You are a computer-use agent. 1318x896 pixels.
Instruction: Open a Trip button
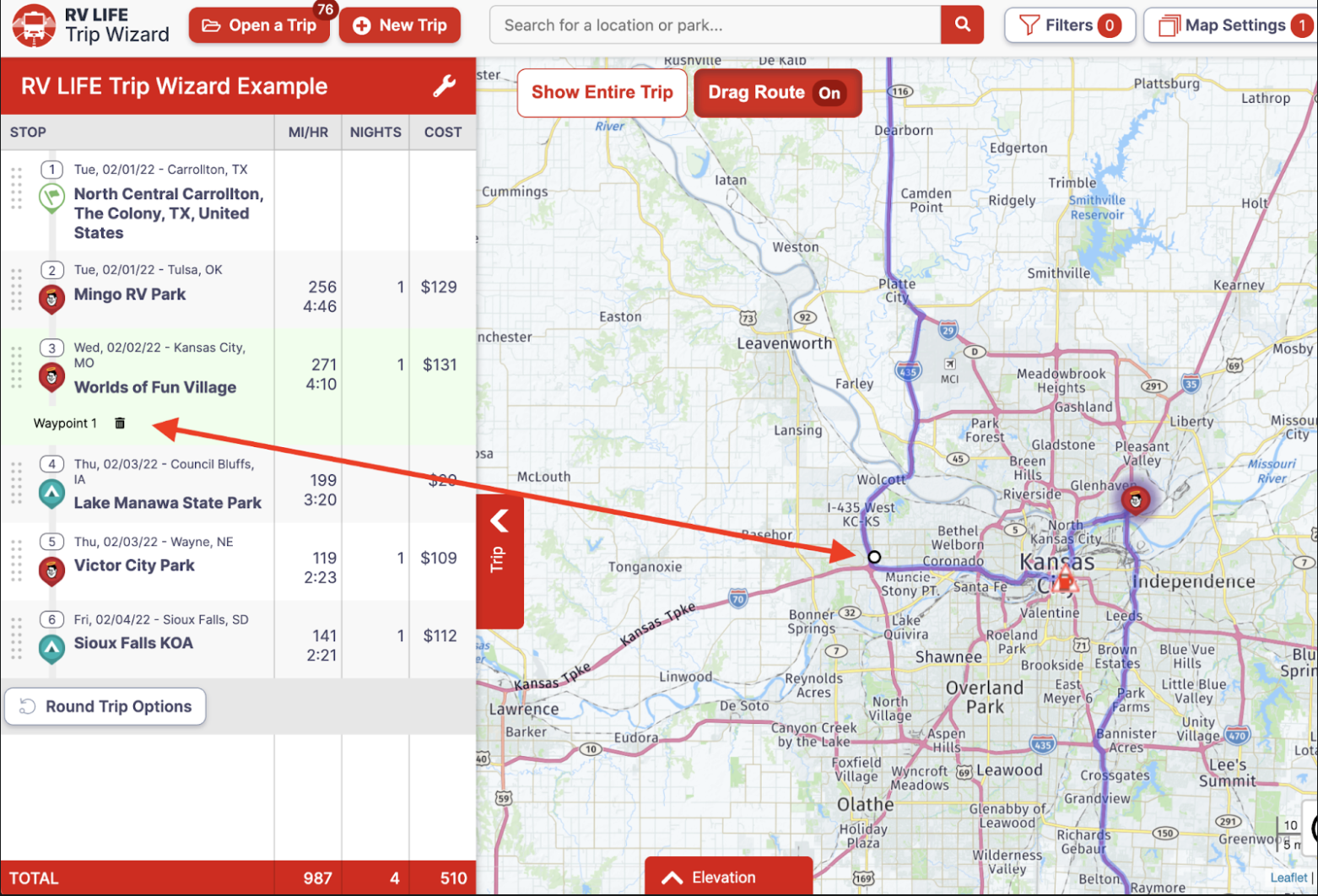[x=259, y=25]
